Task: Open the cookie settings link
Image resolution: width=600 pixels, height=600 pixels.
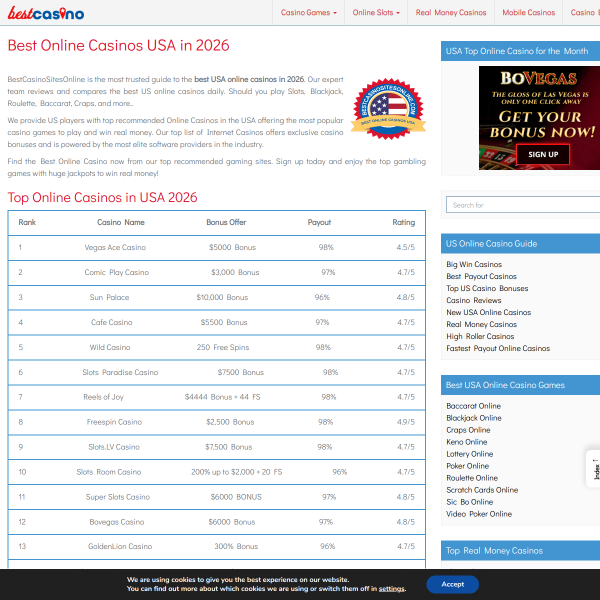Action: 391,589
